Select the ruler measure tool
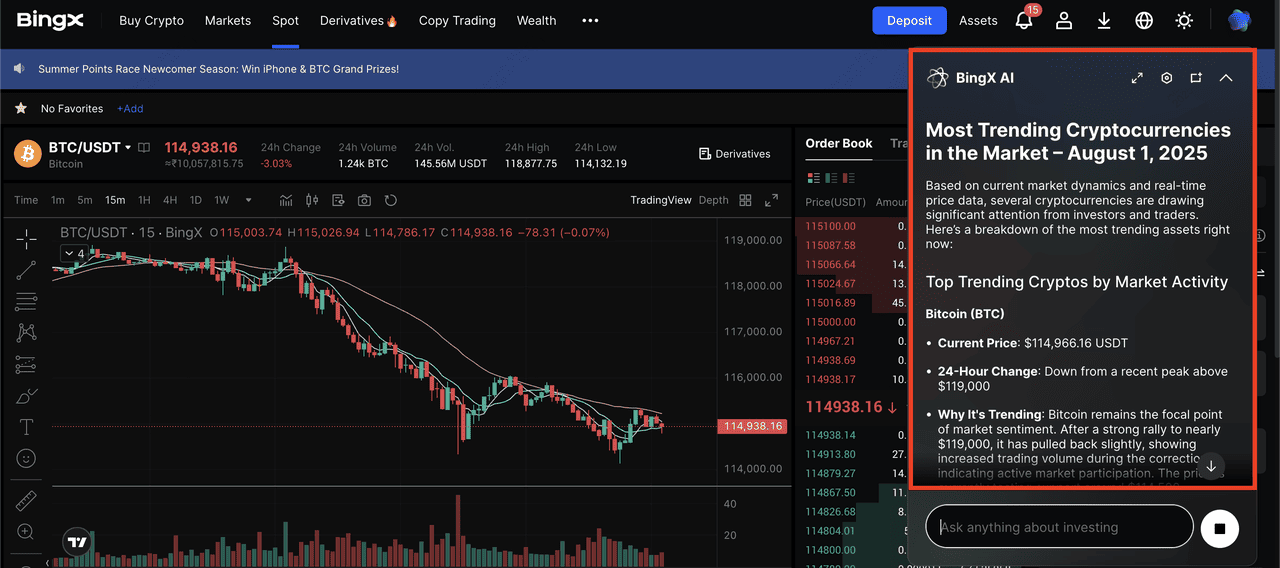This screenshot has height=568, width=1280. pos(26,500)
